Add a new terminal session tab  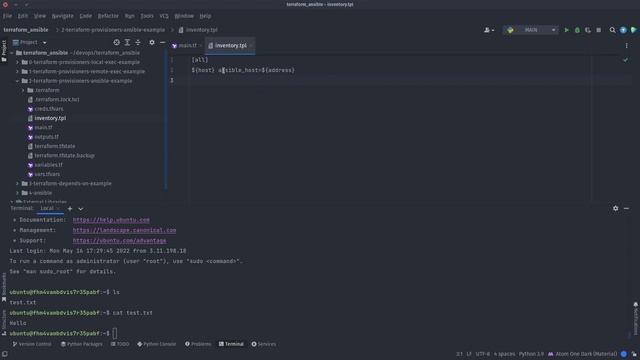[x=70, y=209]
